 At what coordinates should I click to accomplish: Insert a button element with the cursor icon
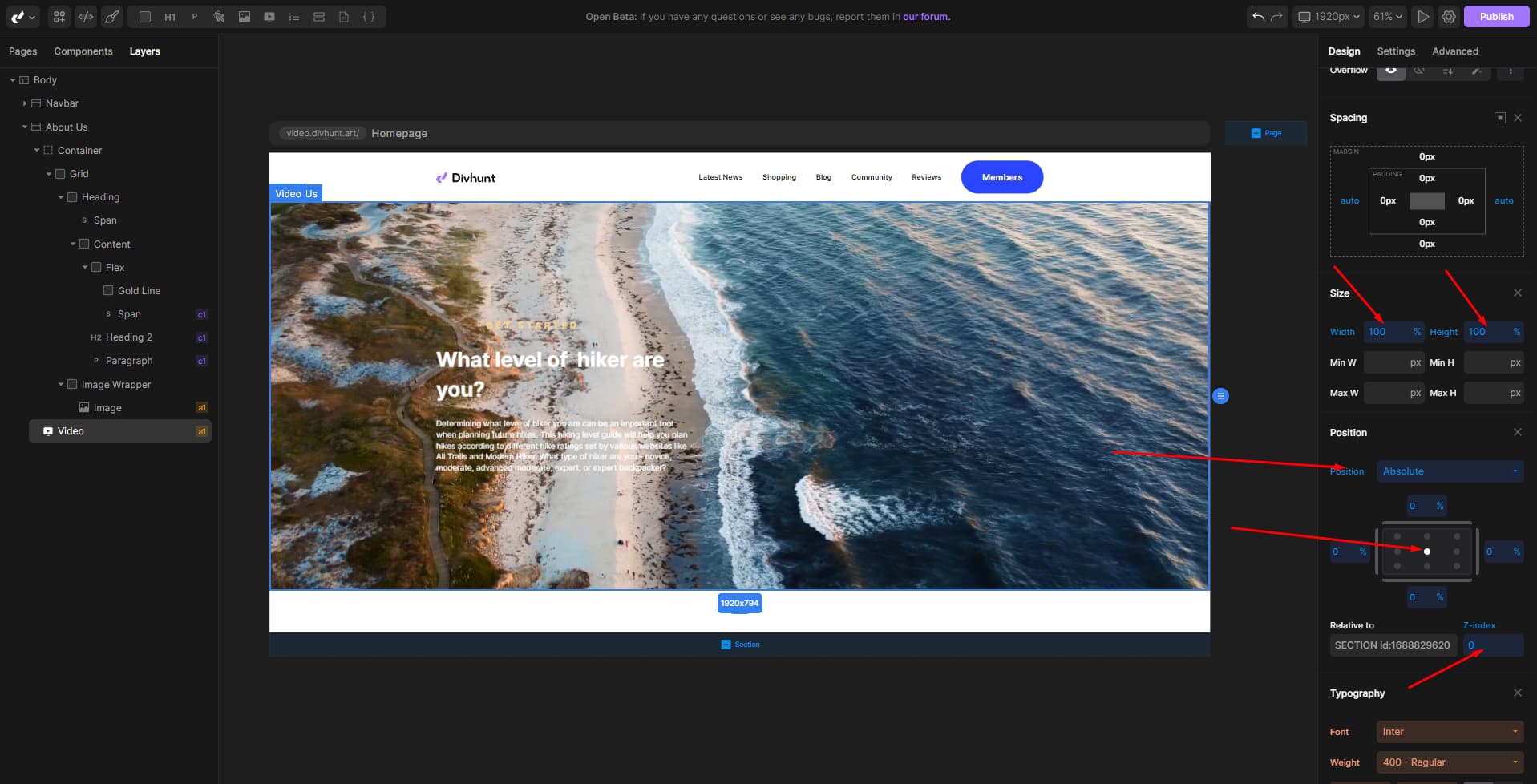pyautogui.click(x=219, y=16)
